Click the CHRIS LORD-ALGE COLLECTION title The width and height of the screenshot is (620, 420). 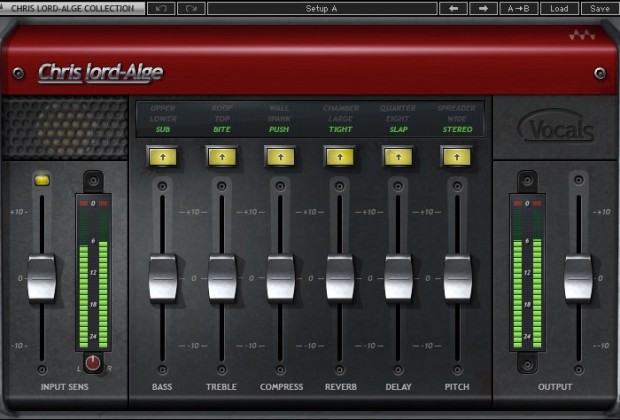click(72, 8)
